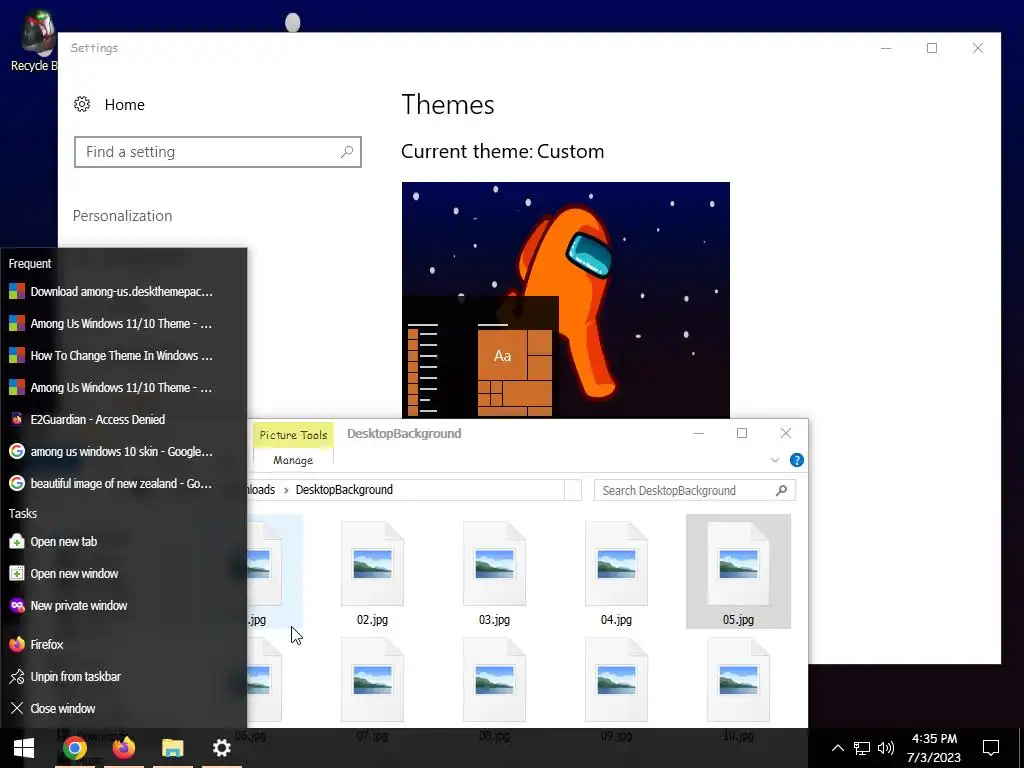The width and height of the screenshot is (1024, 768).
Task: Open Settings gear on the taskbar
Action: click(x=221, y=748)
